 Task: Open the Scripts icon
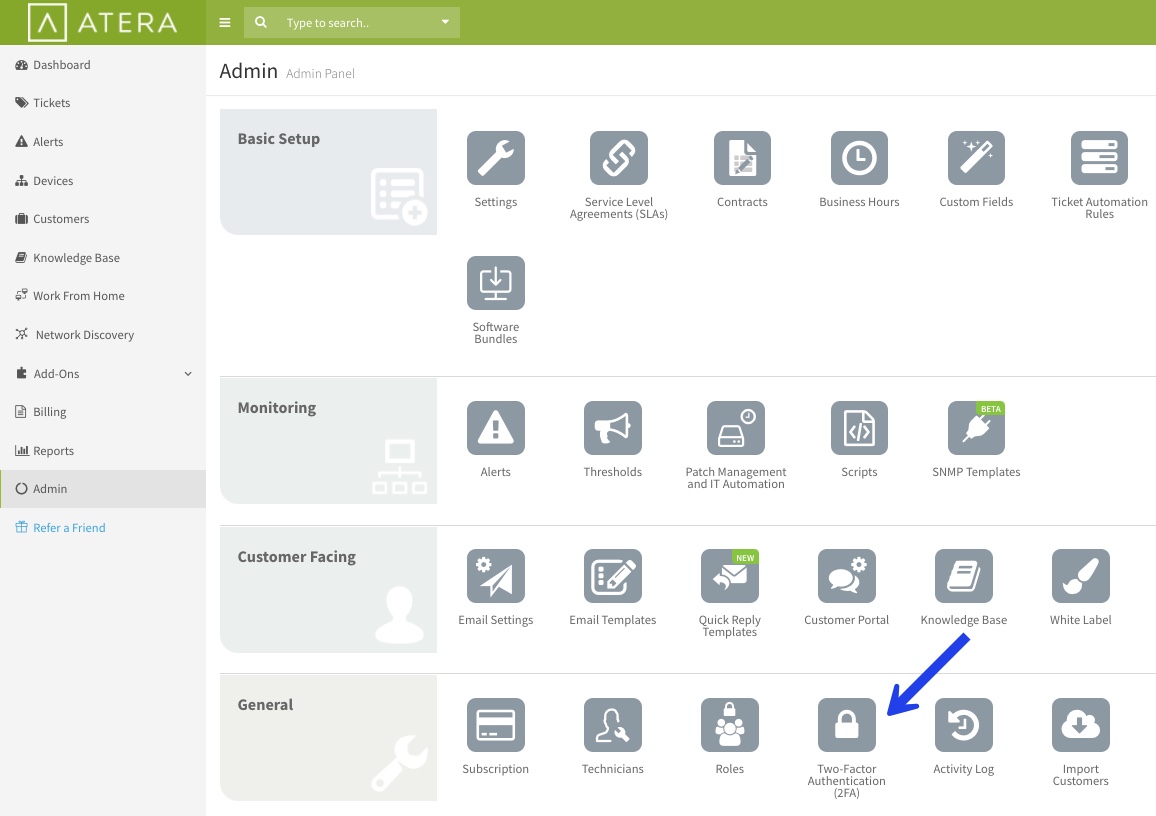[859, 428]
